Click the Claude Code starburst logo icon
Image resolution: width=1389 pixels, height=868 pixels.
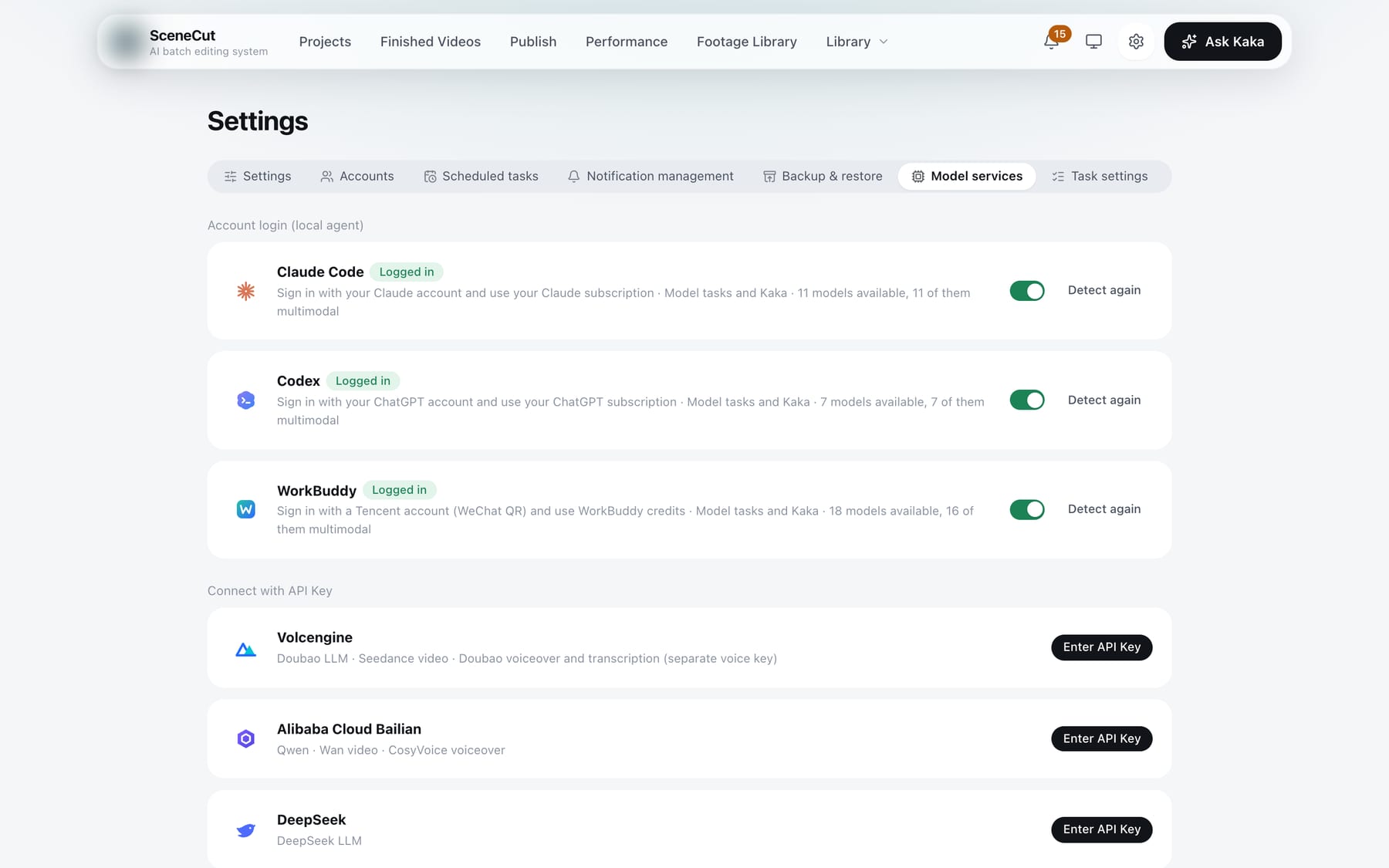click(245, 291)
